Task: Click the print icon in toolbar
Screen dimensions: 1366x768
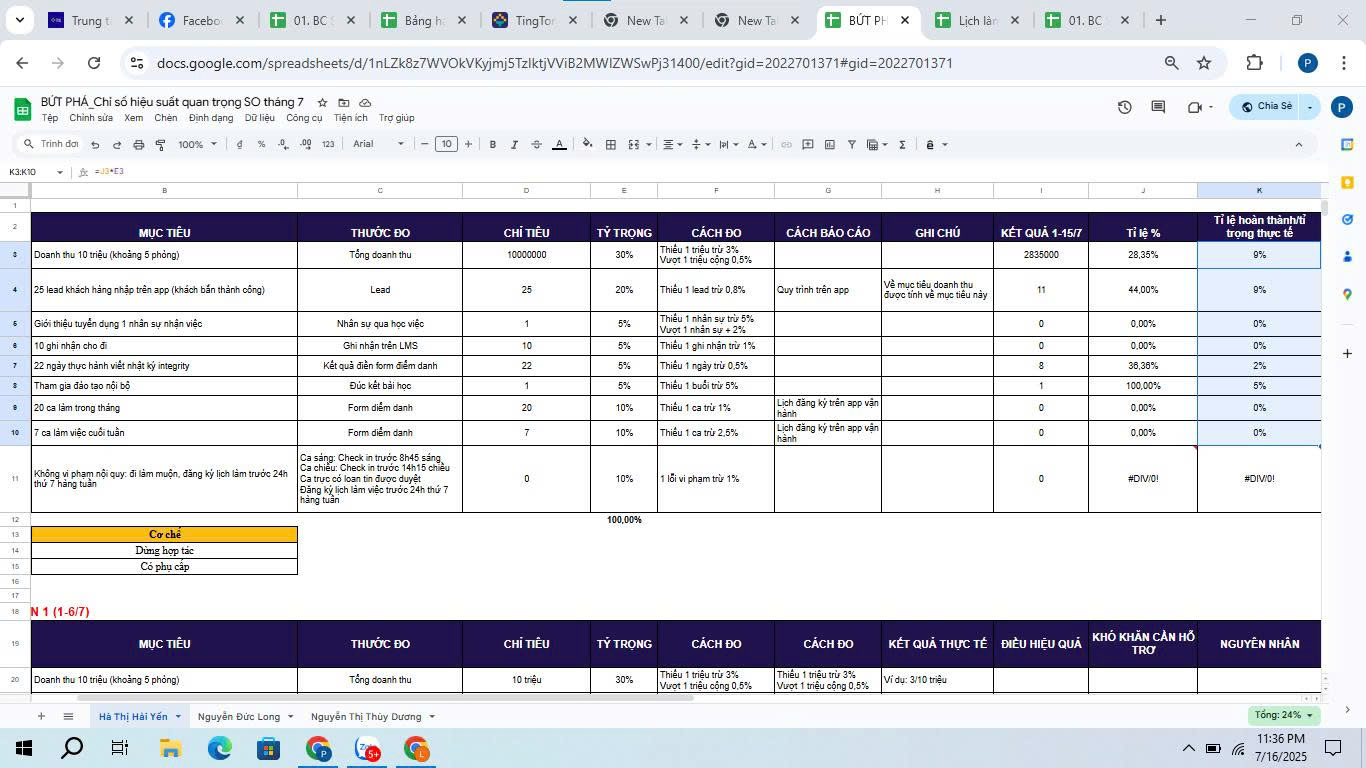Action: coord(138,145)
